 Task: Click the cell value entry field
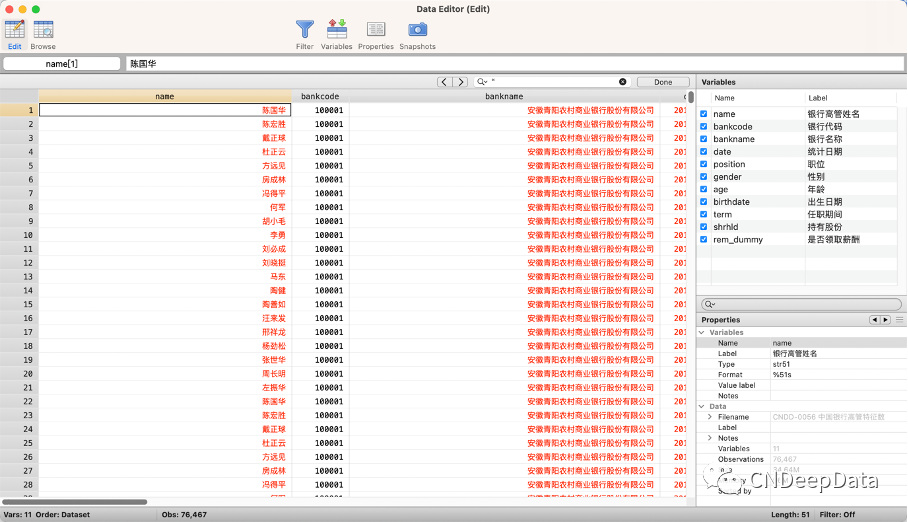515,64
